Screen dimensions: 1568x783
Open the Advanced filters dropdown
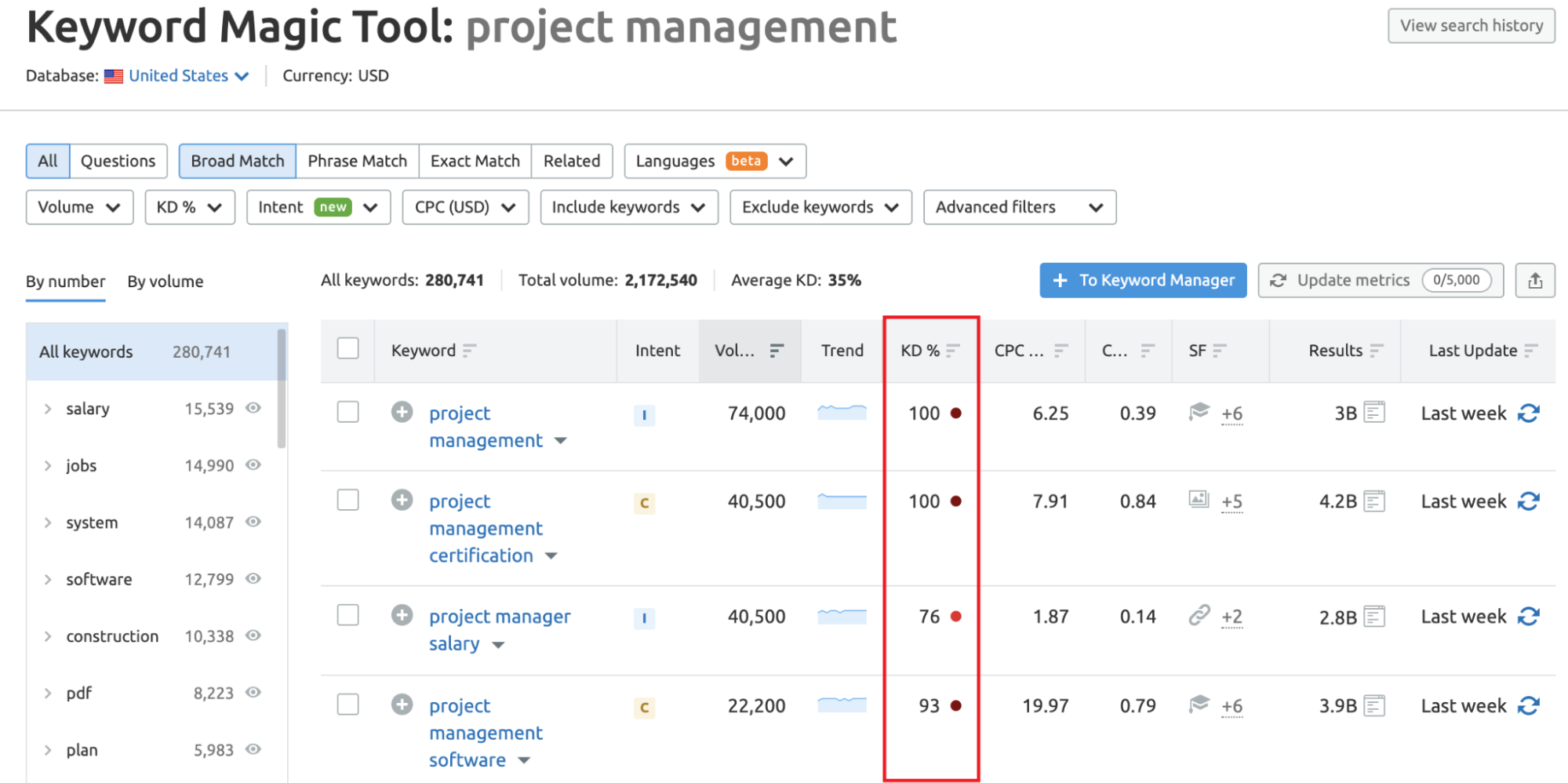click(x=1019, y=207)
